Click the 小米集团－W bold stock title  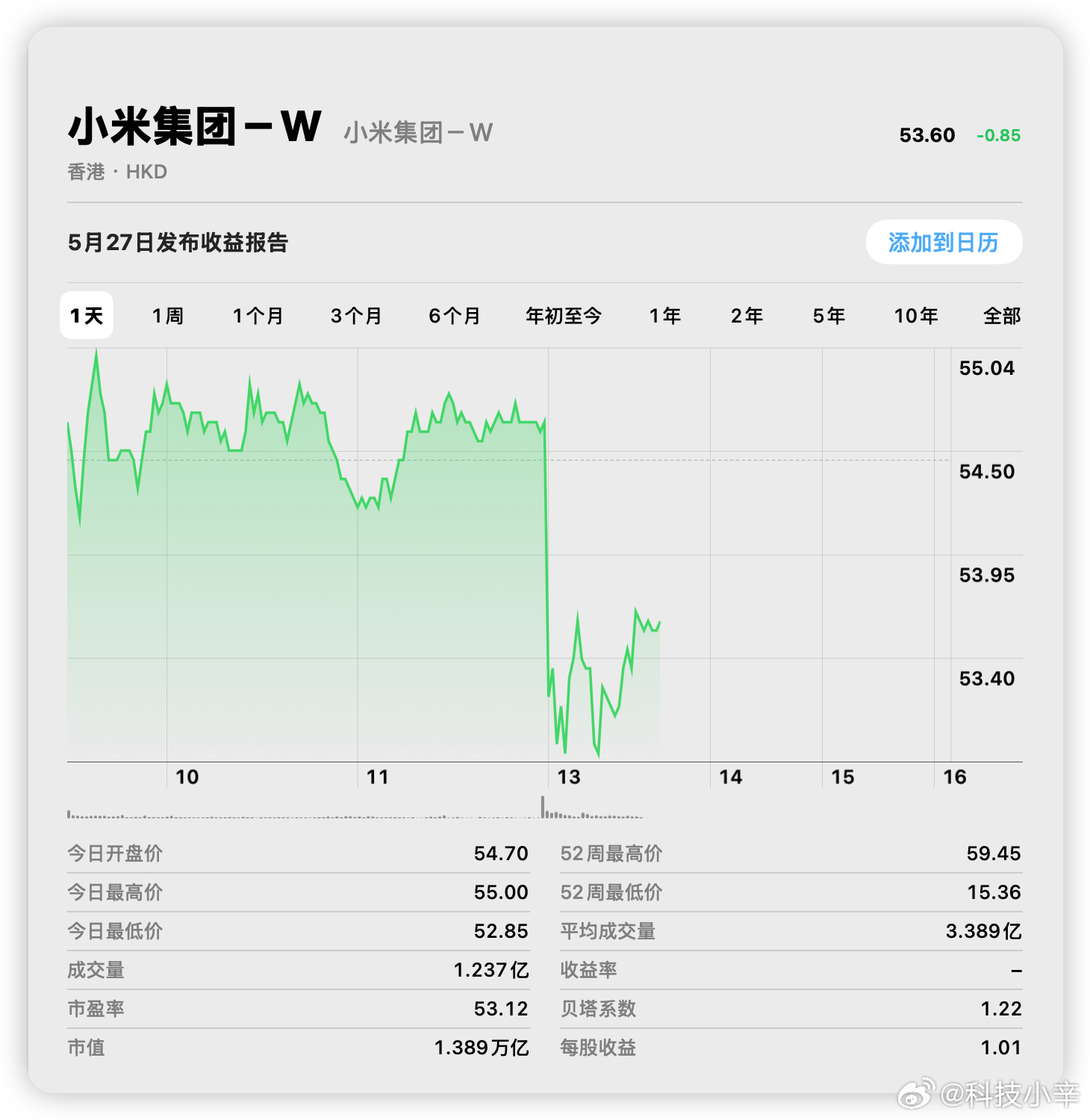[x=195, y=126]
